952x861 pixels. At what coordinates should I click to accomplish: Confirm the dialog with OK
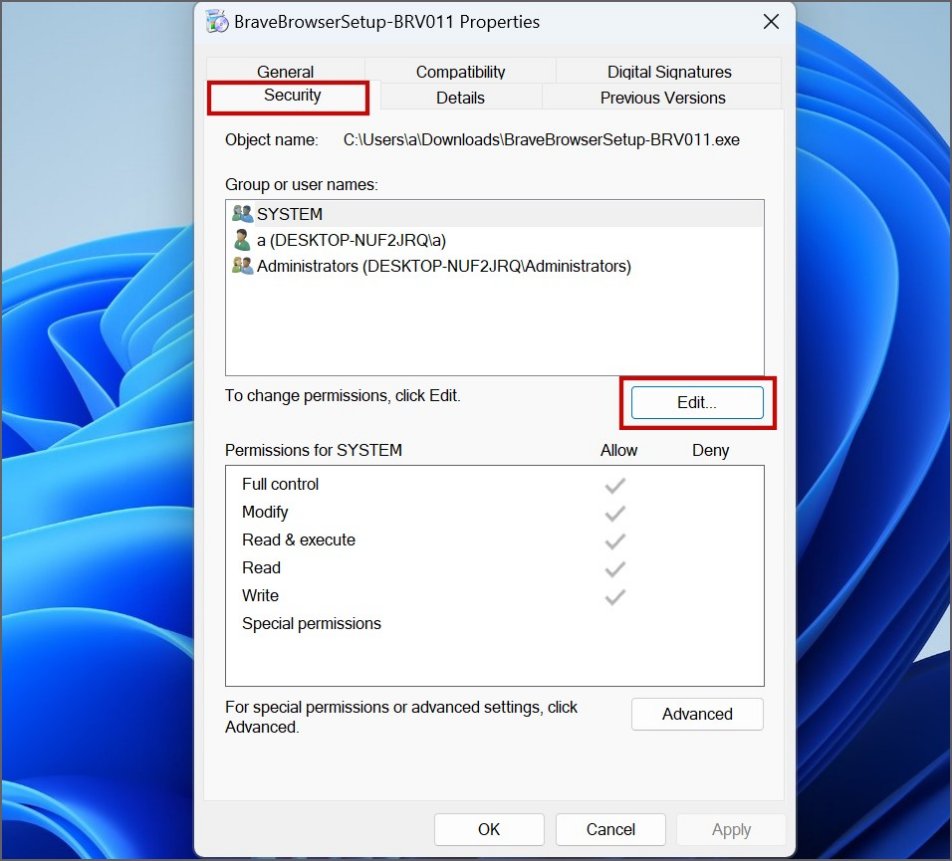(489, 829)
